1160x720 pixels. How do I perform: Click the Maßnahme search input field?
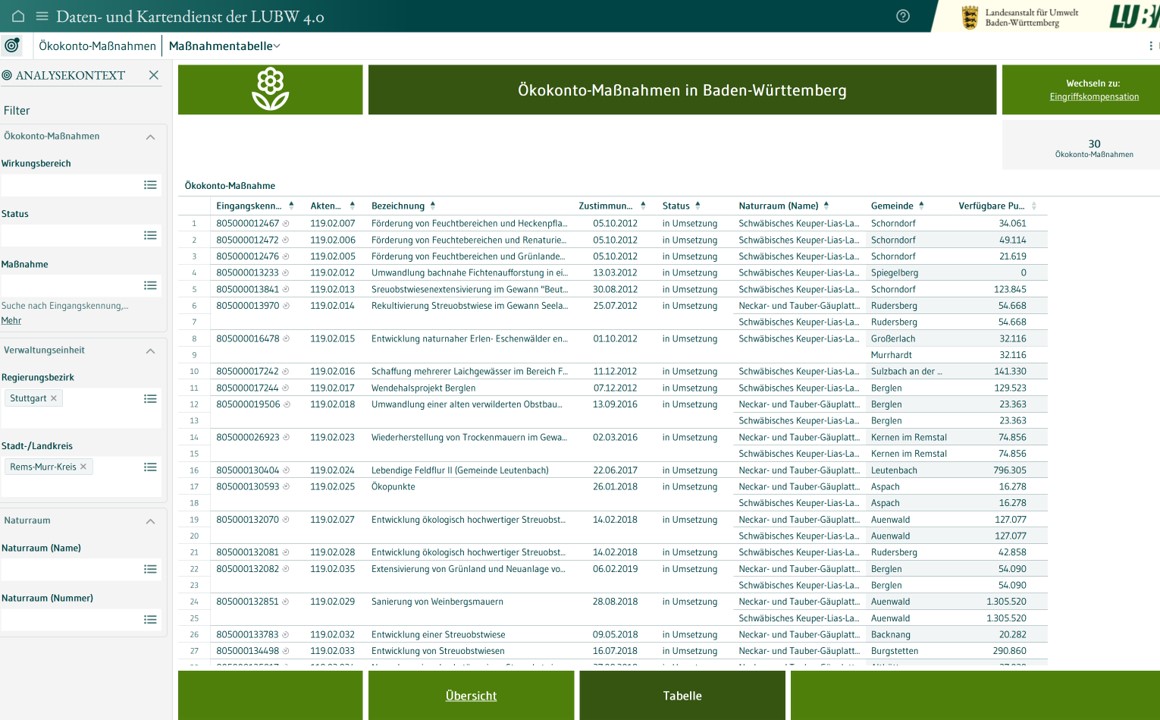click(71, 286)
